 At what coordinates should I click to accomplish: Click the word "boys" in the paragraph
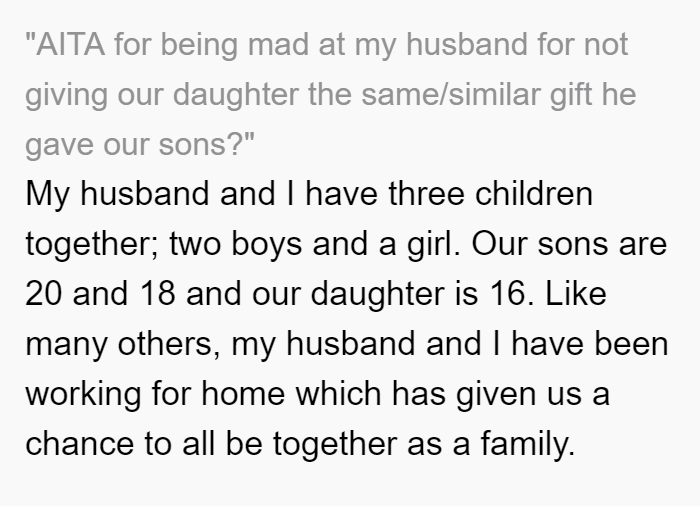click(267, 244)
